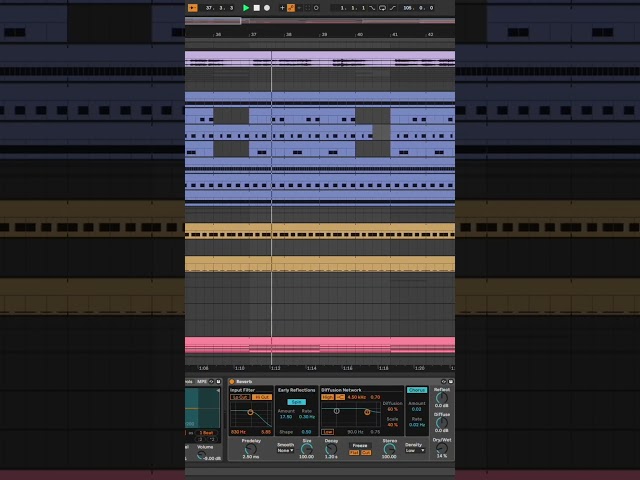Click the Predelay knob
Screen dimensions: 640x480
[251, 449]
